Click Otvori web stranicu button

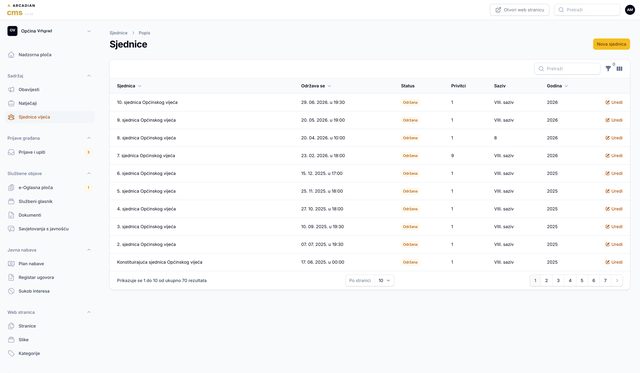pyautogui.click(x=519, y=10)
